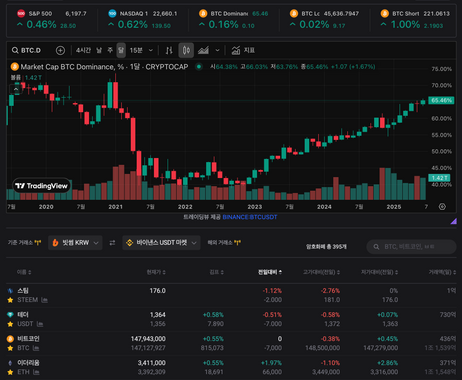Click the Ethereum coin logo in table
The image size is (462, 380).
[x=10, y=363]
